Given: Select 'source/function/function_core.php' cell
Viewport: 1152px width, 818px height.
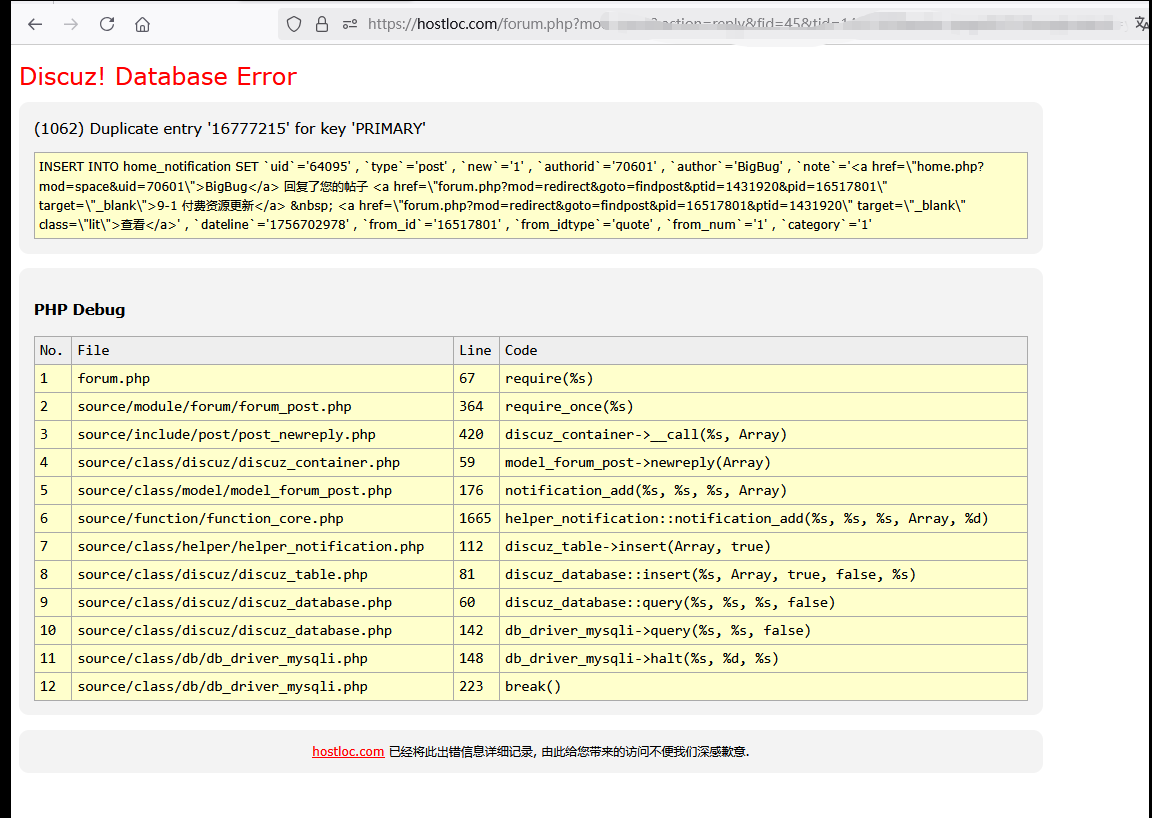Looking at the screenshot, I should (x=262, y=518).
